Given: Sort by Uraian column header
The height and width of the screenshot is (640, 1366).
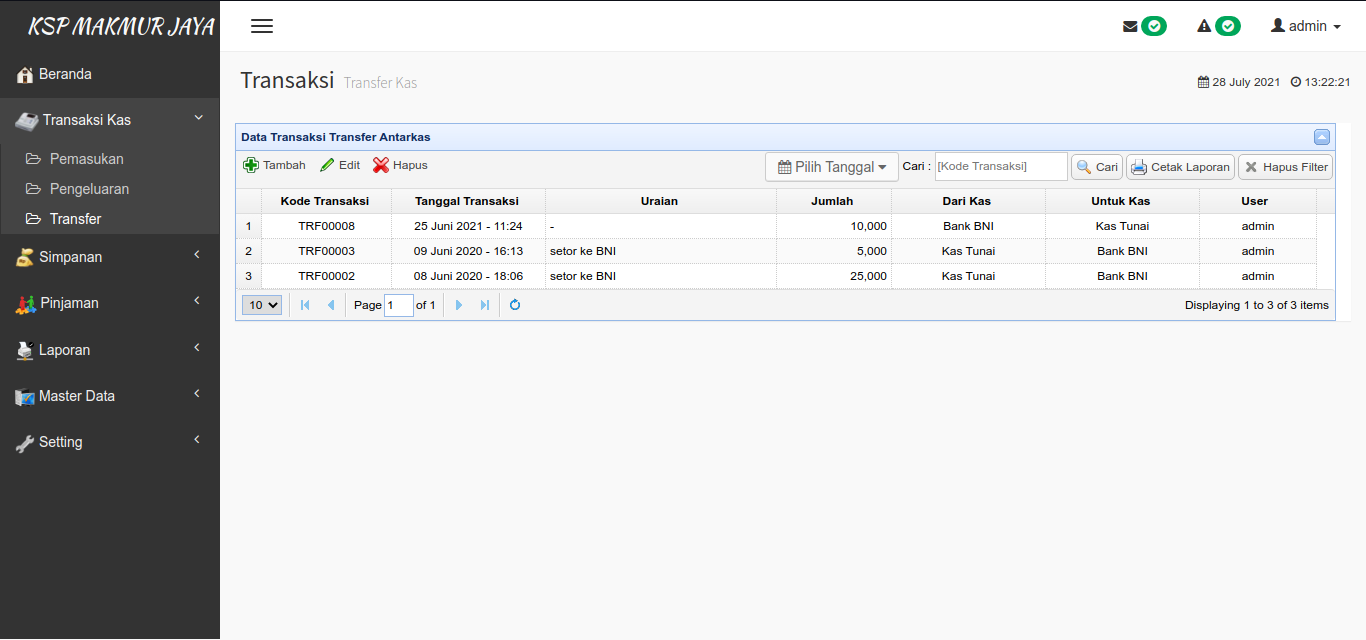Looking at the screenshot, I should 660,201.
